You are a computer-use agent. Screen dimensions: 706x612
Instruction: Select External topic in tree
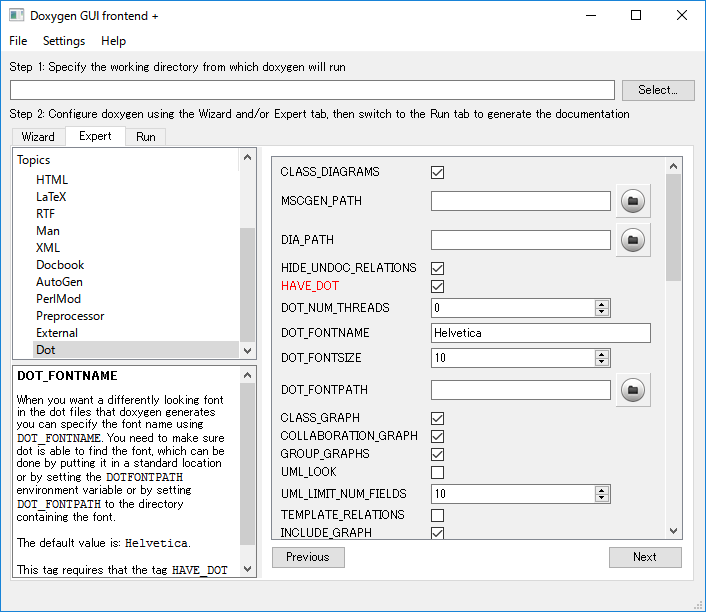pyautogui.click(x=57, y=333)
